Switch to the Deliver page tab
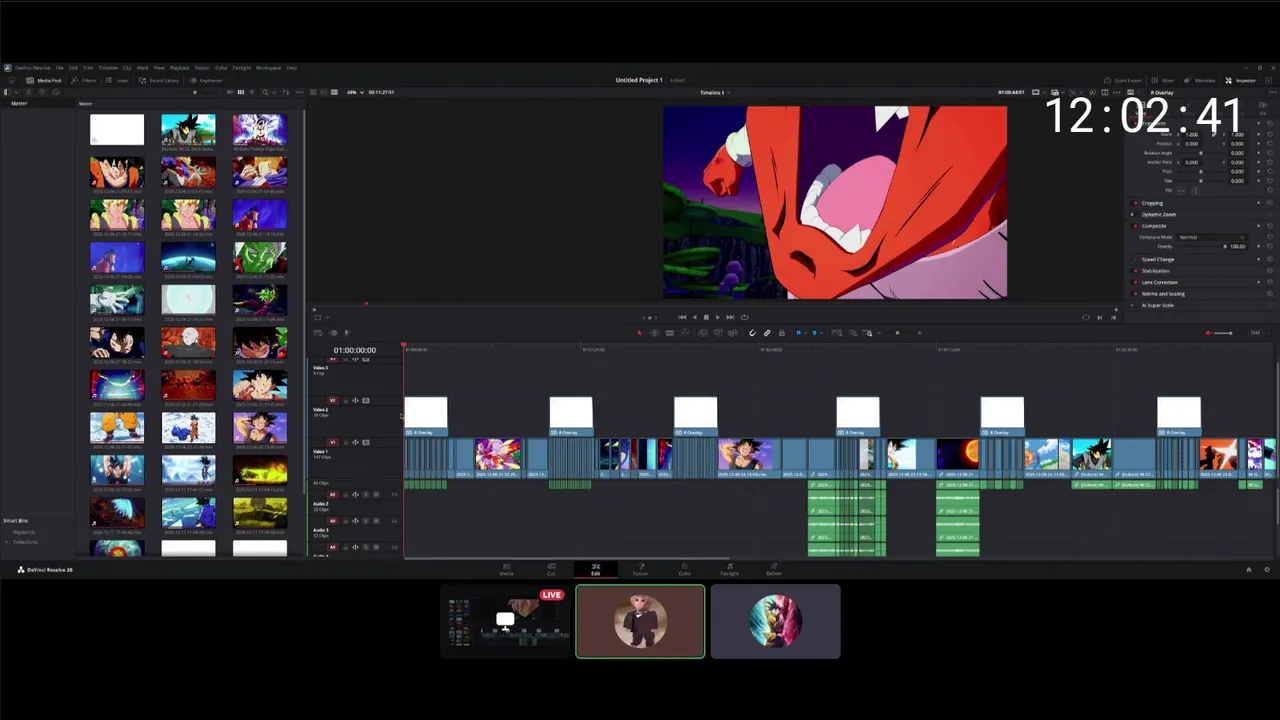 coord(773,569)
